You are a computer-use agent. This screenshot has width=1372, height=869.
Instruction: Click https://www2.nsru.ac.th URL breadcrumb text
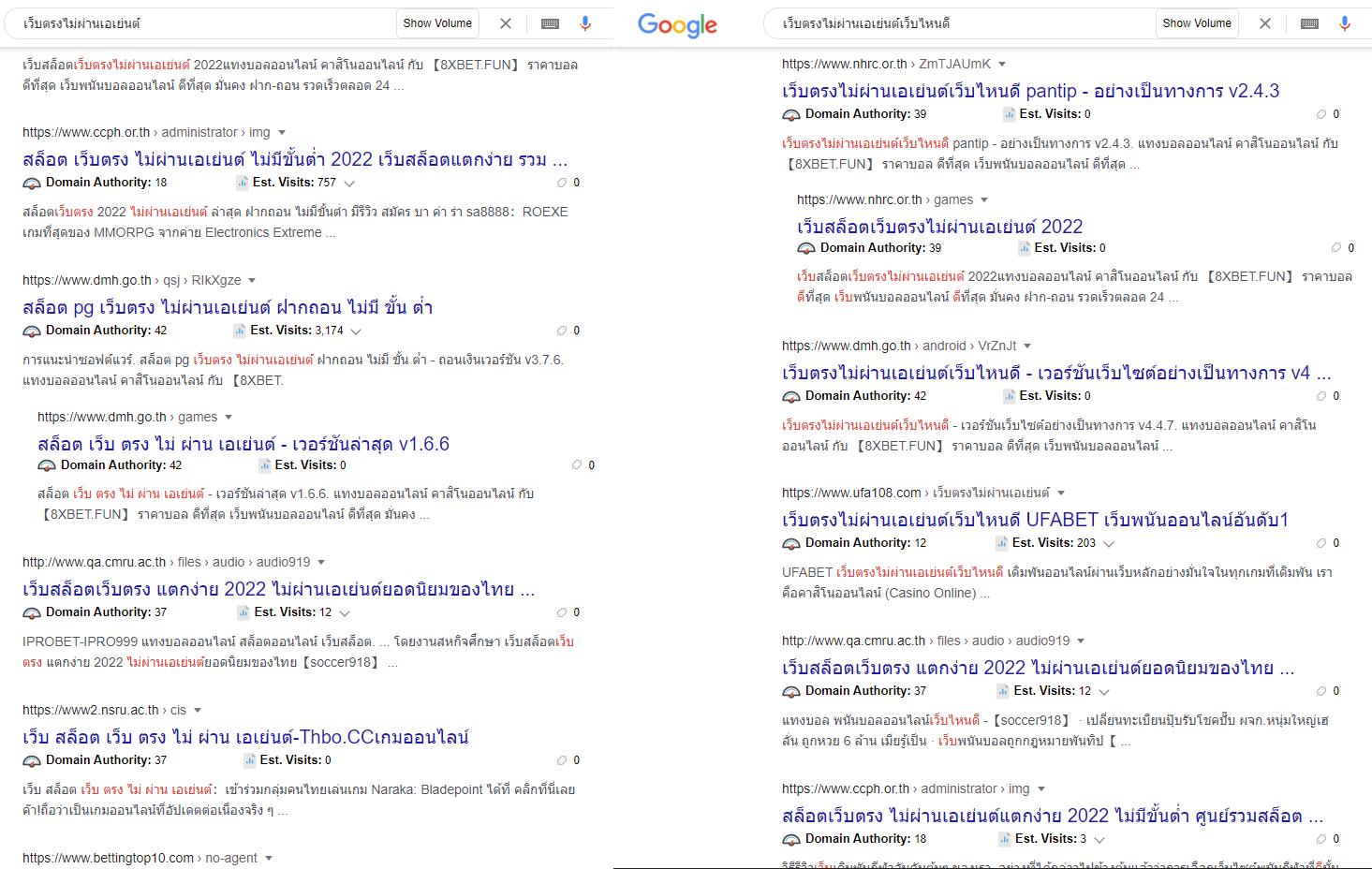point(90,711)
